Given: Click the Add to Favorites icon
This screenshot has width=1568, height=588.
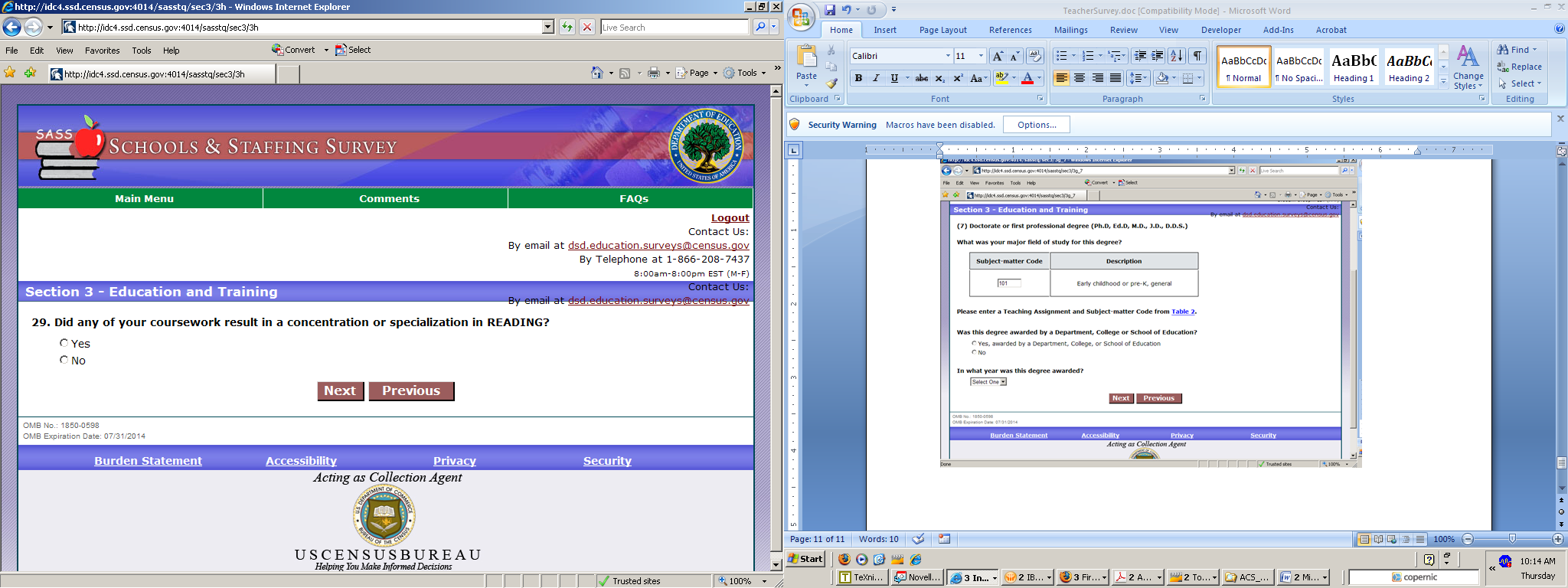Looking at the screenshot, I should coord(30,73).
